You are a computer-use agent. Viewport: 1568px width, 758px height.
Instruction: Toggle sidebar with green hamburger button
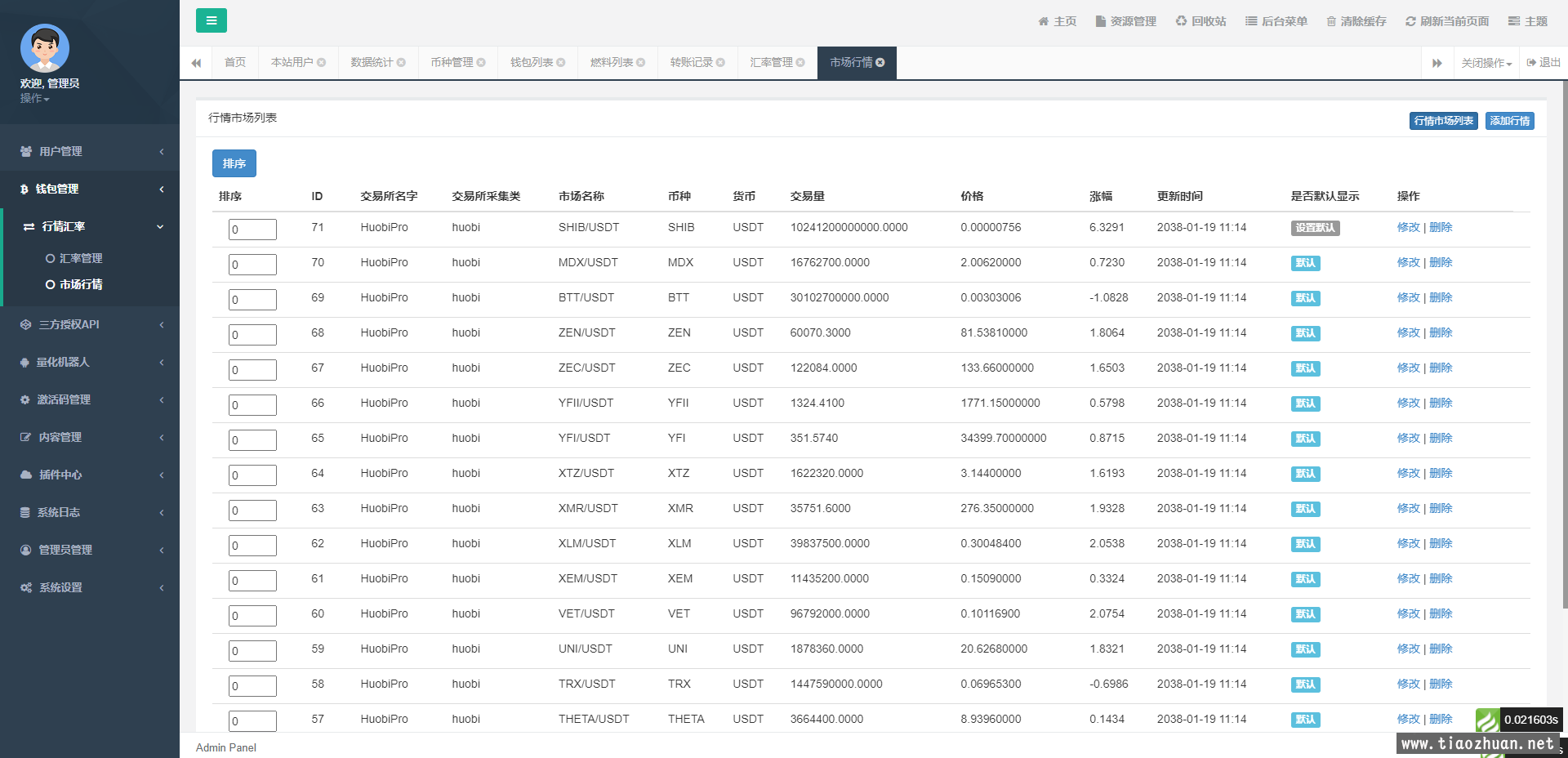click(x=211, y=20)
